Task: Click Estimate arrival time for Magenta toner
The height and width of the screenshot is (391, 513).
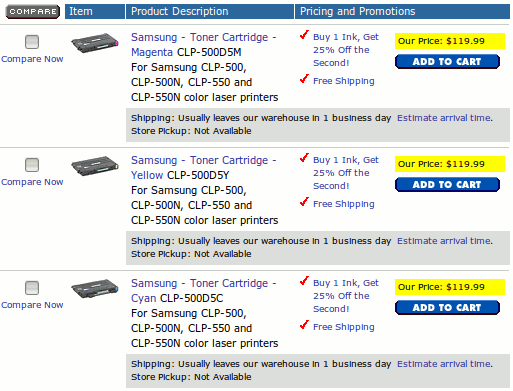Action: [445, 118]
